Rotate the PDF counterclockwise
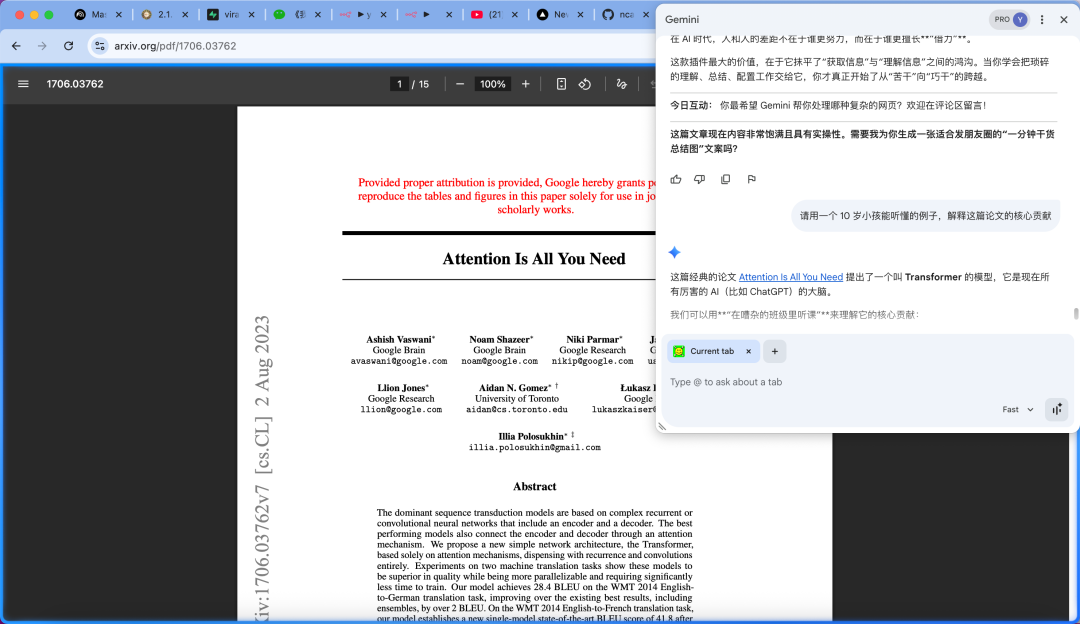The image size is (1080, 624). 585,84
